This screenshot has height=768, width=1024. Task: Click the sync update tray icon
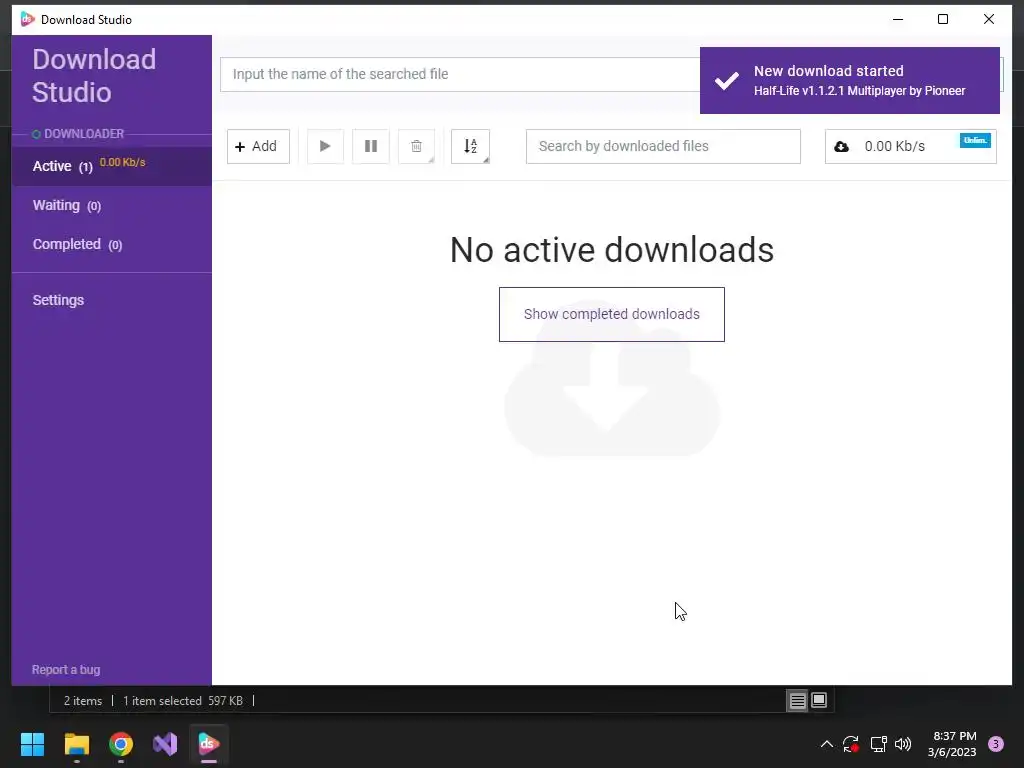pos(850,744)
